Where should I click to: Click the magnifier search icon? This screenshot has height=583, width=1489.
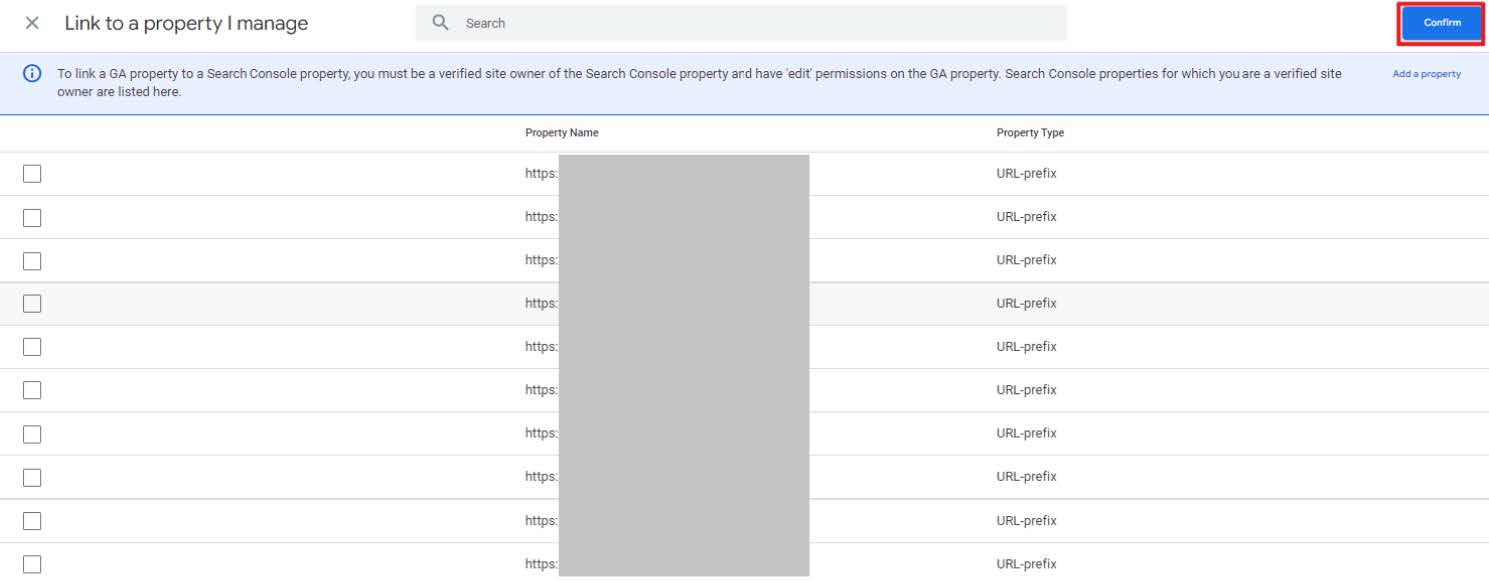440,23
